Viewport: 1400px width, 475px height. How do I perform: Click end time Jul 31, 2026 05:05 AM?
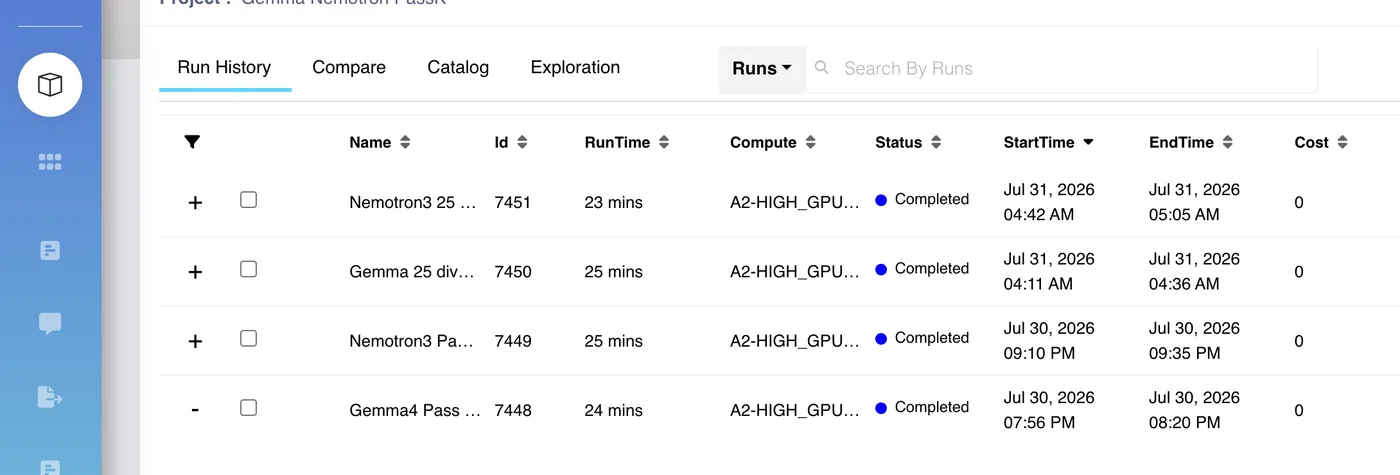pos(1194,202)
